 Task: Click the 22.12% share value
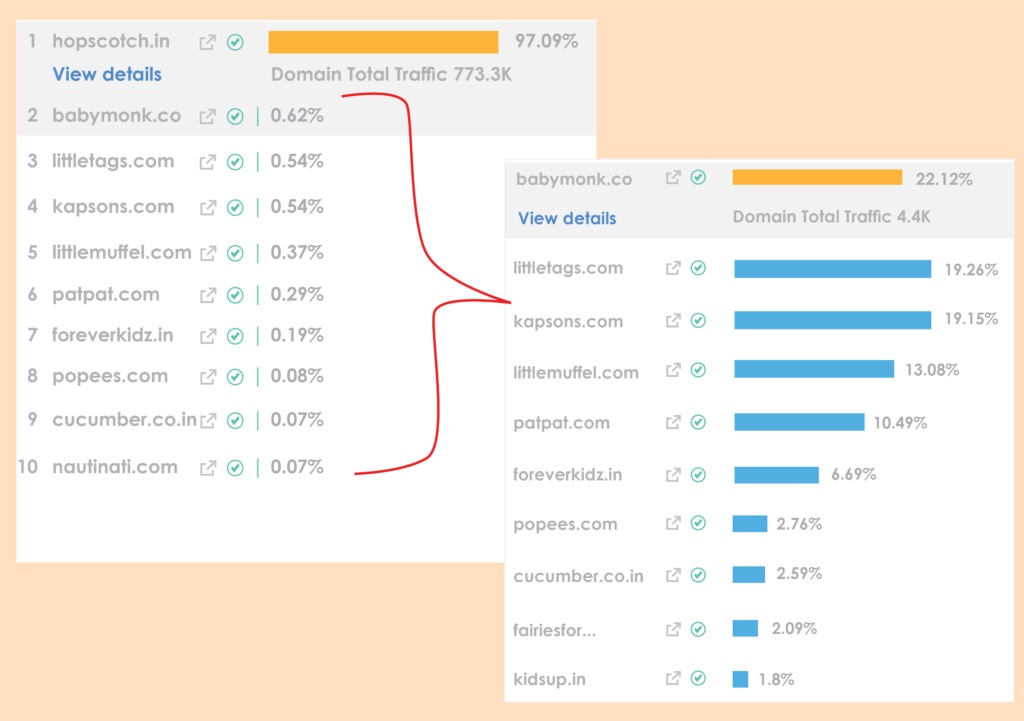pyautogui.click(x=944, y=179)
